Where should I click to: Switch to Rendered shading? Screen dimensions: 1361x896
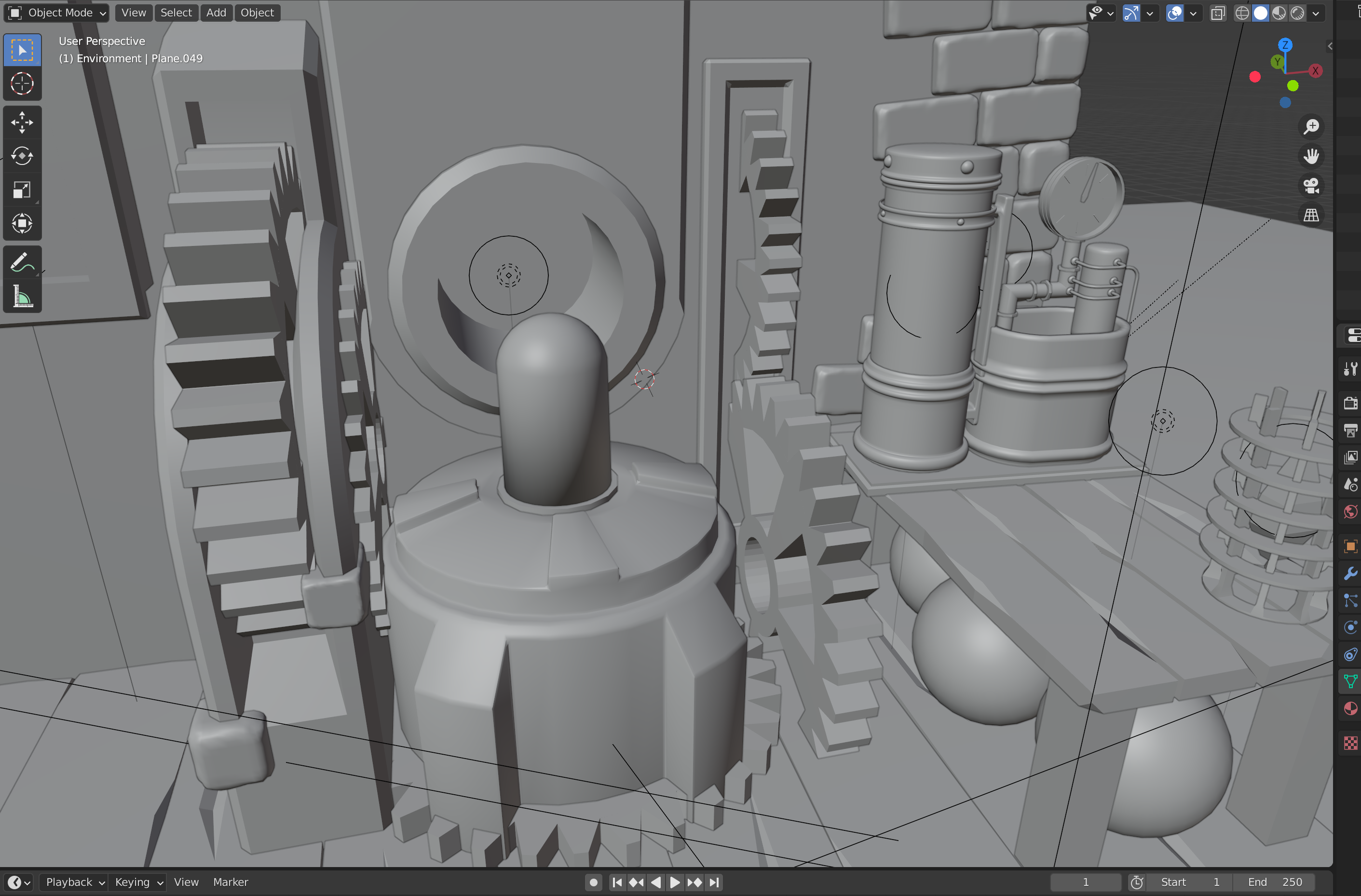pos(1297,13)
